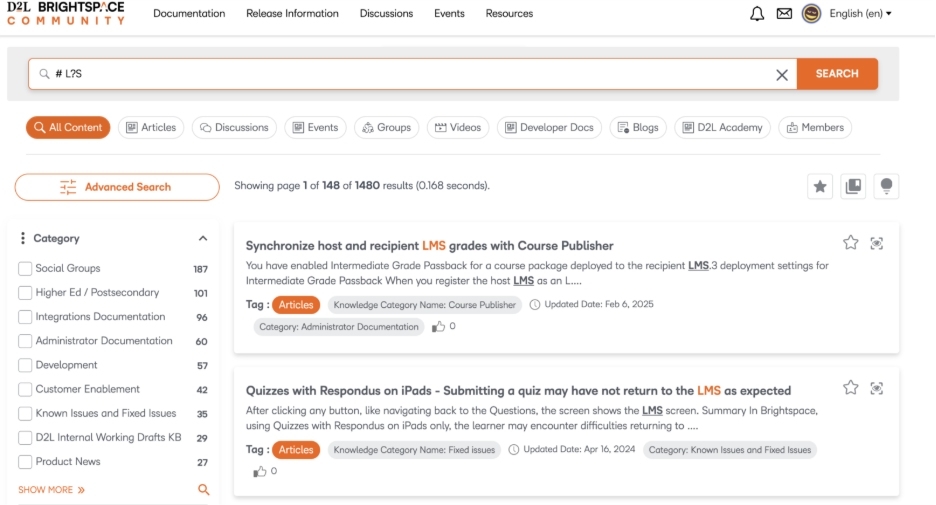Open the messages envelope icon

point(784,13)
